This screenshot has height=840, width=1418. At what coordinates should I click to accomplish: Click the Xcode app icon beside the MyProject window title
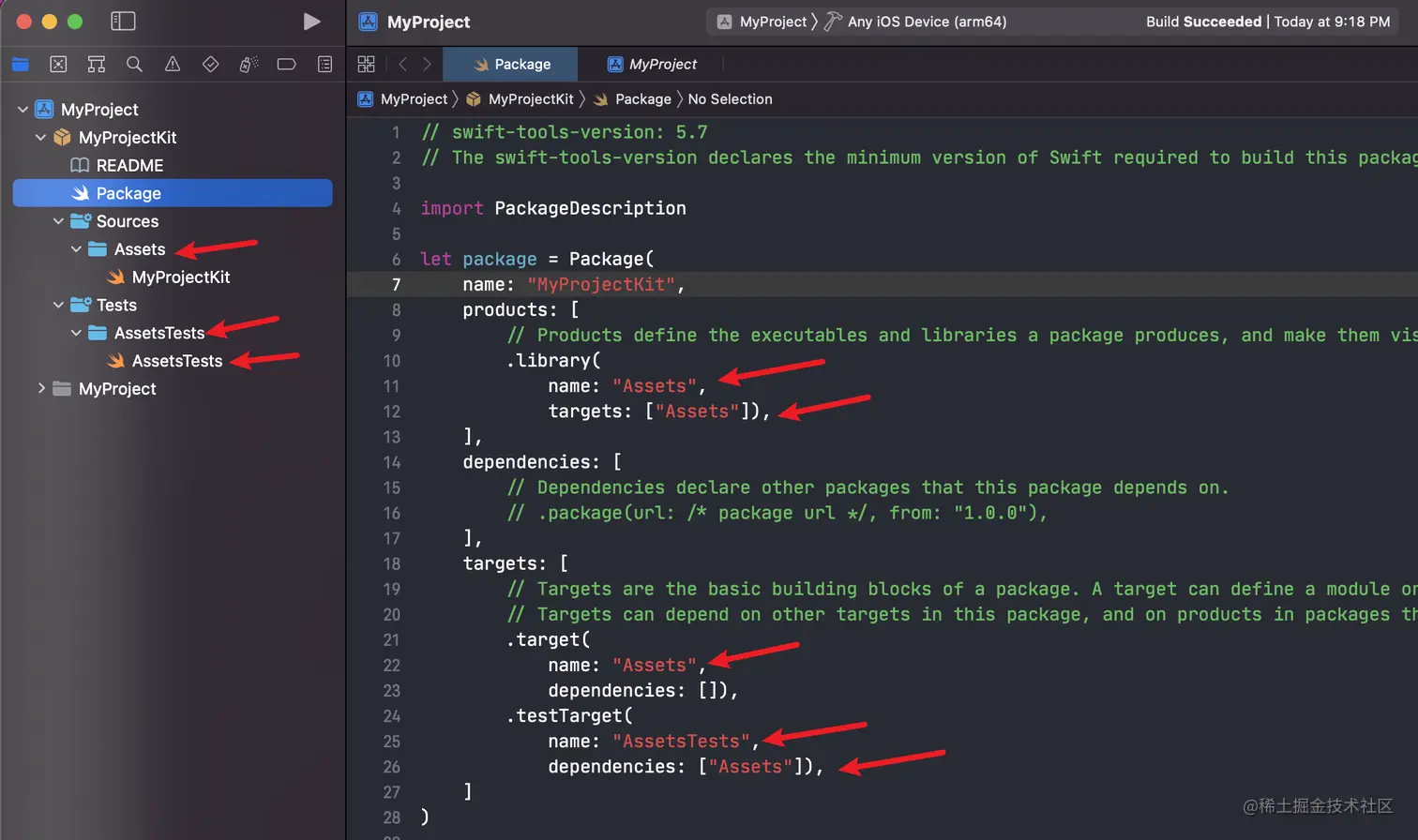[x=369, y=22]
